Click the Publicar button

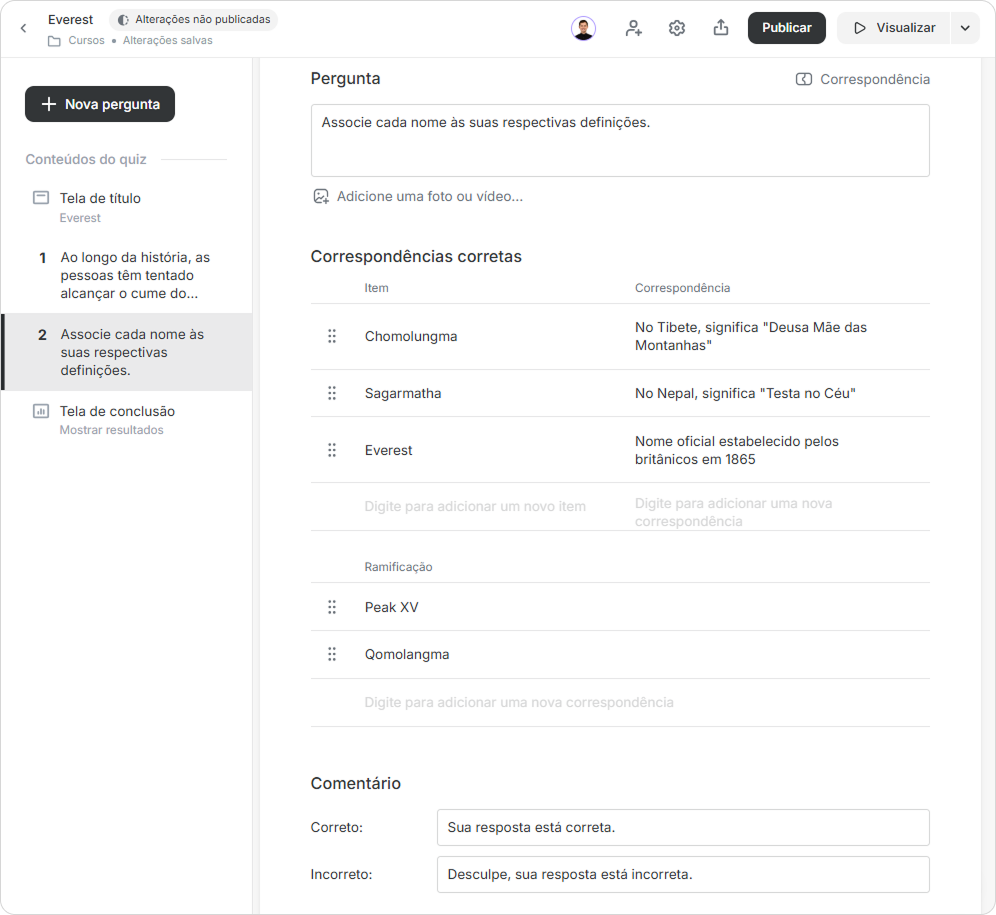point(786,28)
